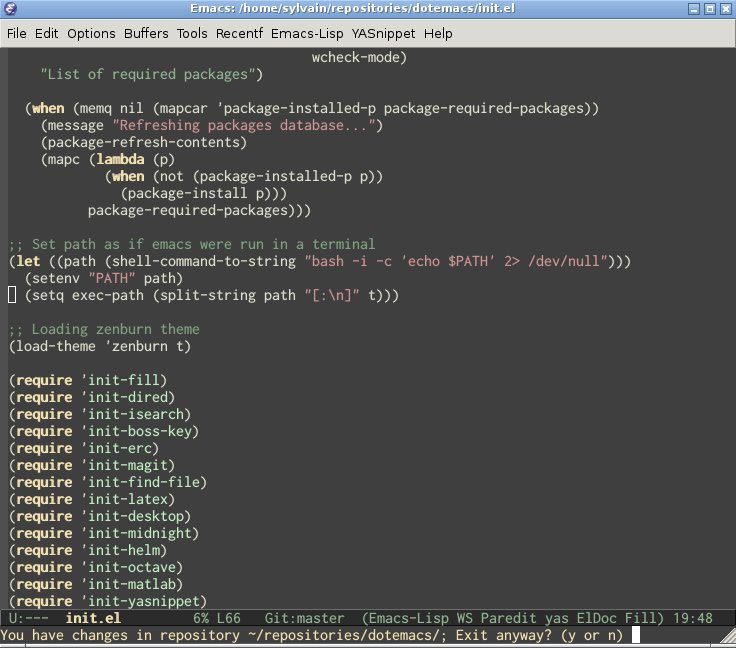Click the require 'init-matlab line
Screen dimensions: 736x648
click(96, 585)
